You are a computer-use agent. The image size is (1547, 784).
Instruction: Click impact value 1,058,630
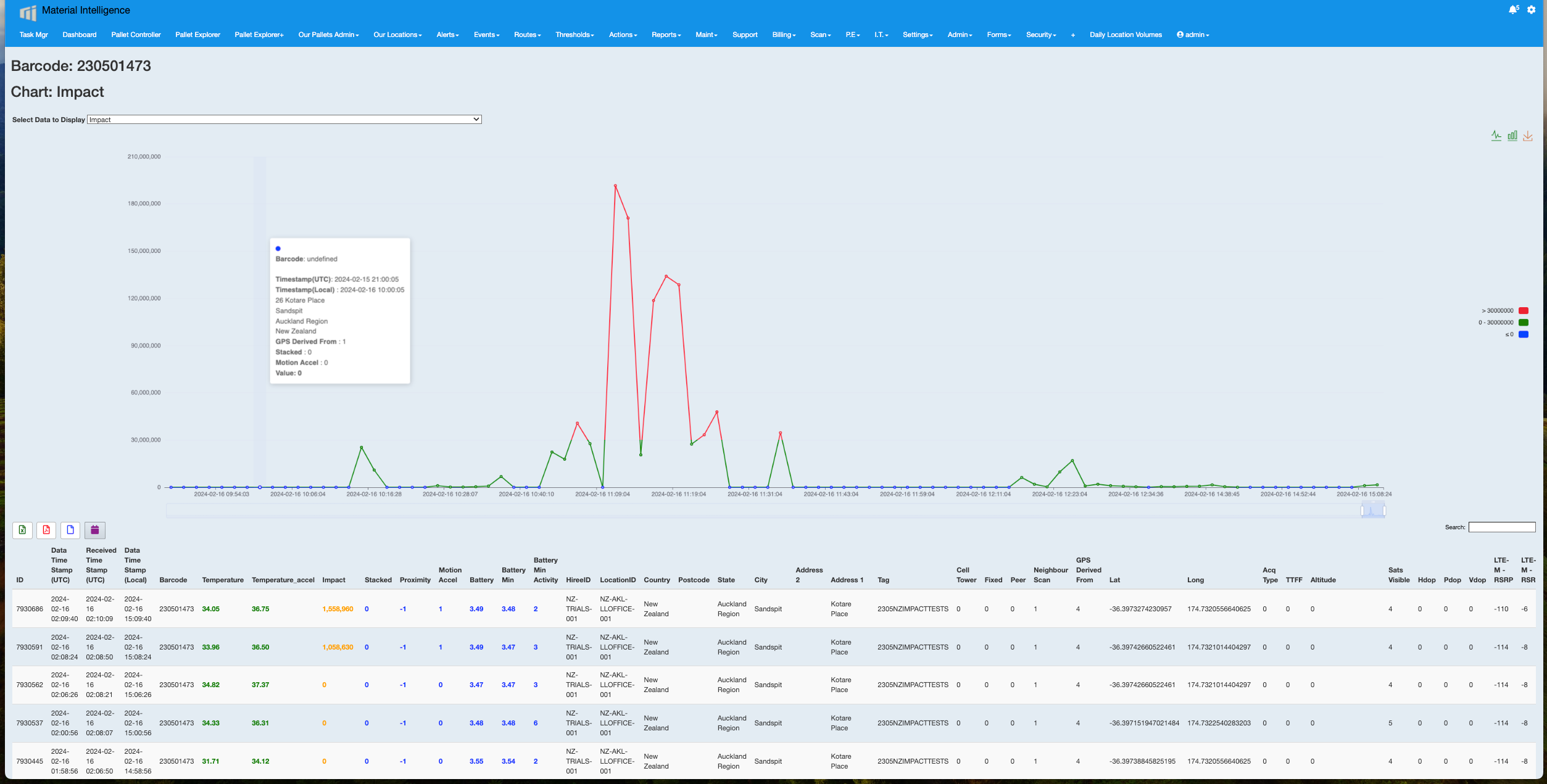(x=338, y=647)
